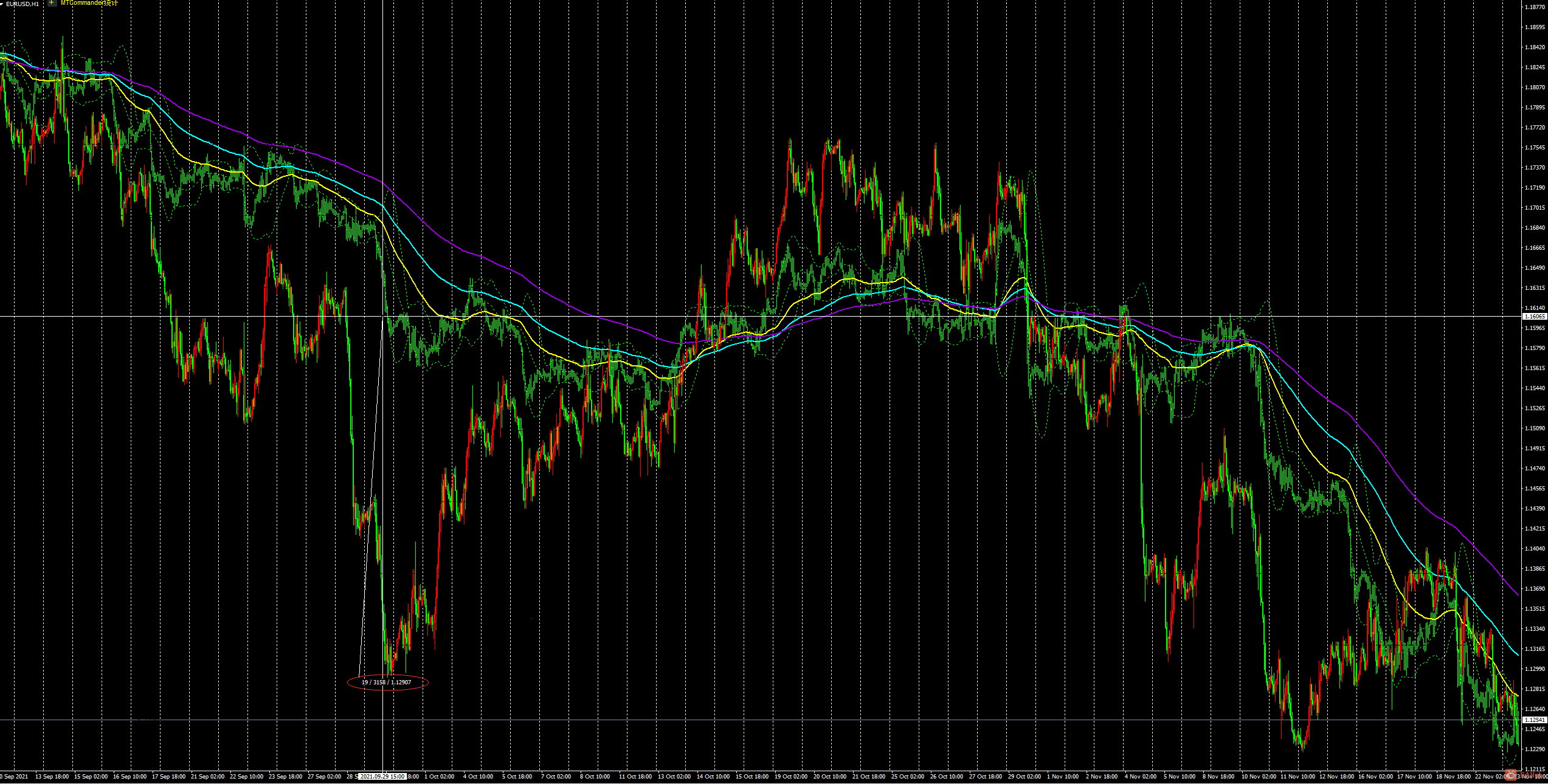Expand the MTCommander plus button

(52, 3)
